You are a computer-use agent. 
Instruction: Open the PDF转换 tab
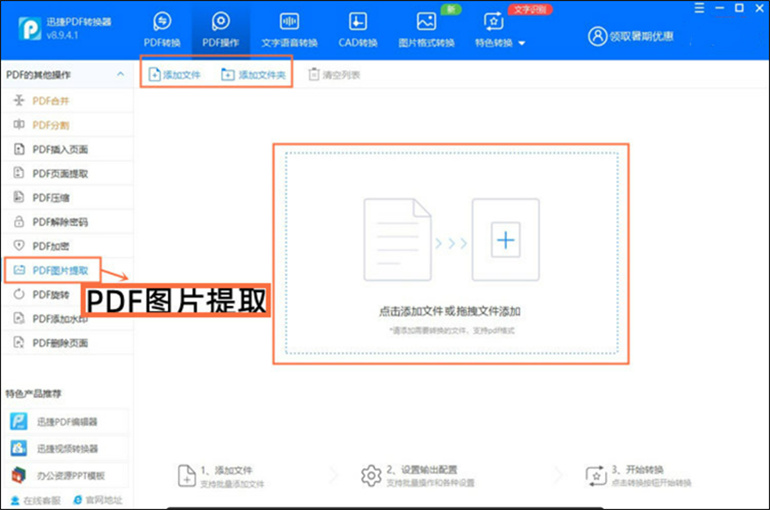point(162,30)
